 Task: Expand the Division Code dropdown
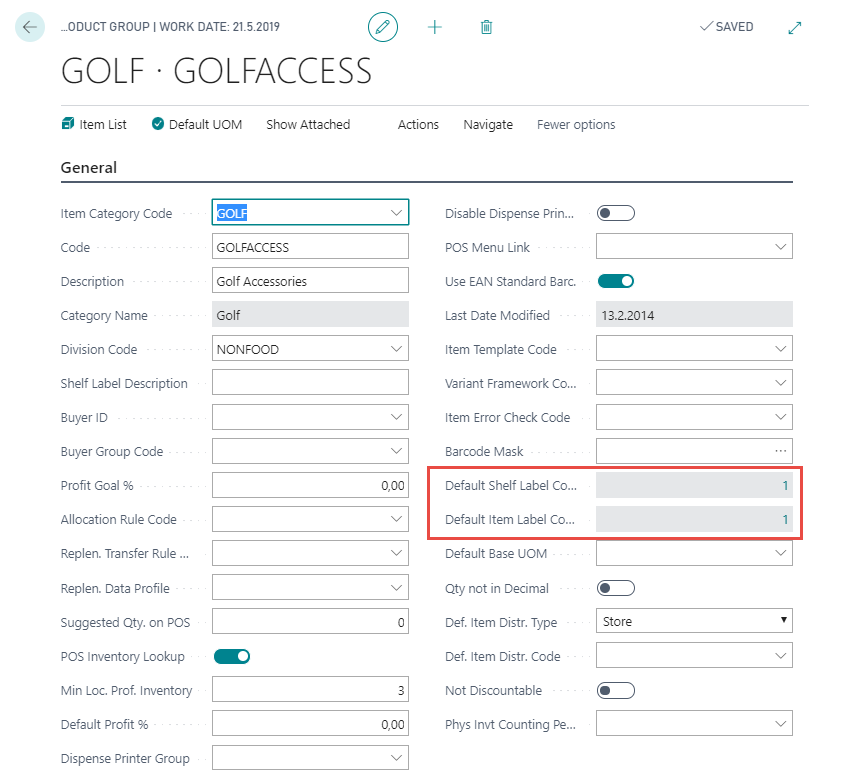[397, 349]
